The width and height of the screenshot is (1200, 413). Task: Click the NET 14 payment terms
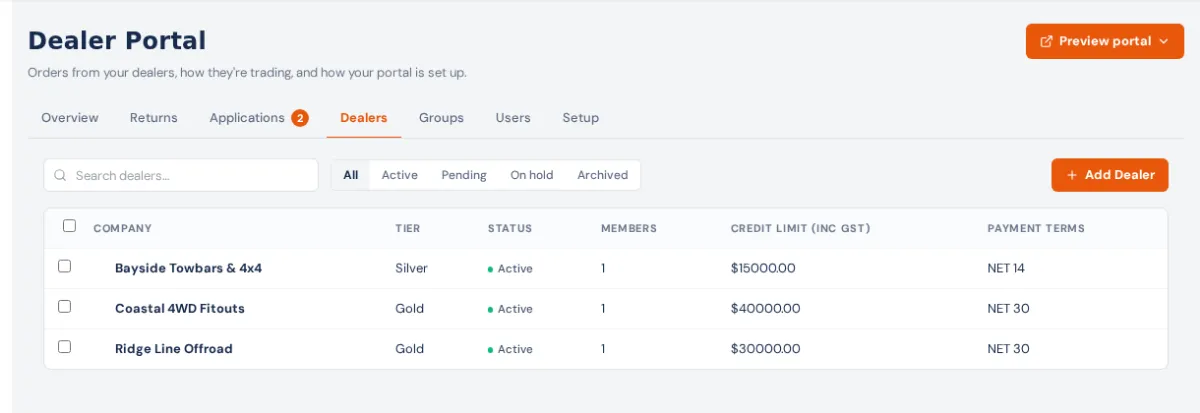point(1006,268)
